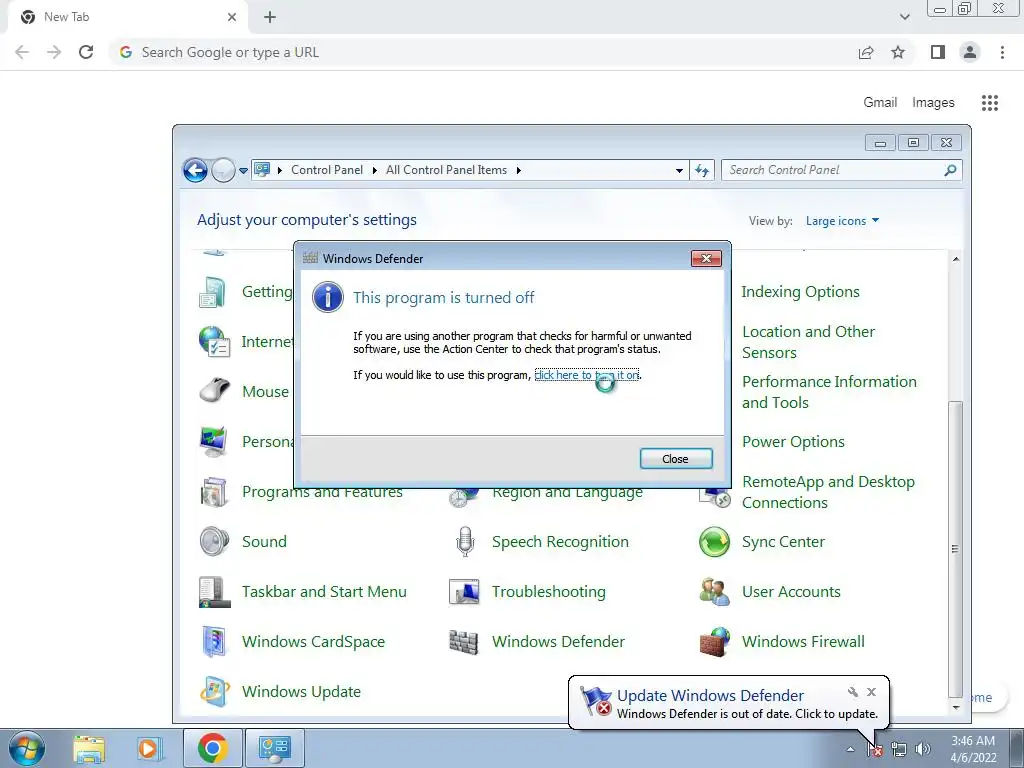Image resolution: width=1024 pixels, height=768 pixels.
Task: Expand the arrow after Control Panel breadcrumb
Action: pyautogui.click(x=375, y=170)
